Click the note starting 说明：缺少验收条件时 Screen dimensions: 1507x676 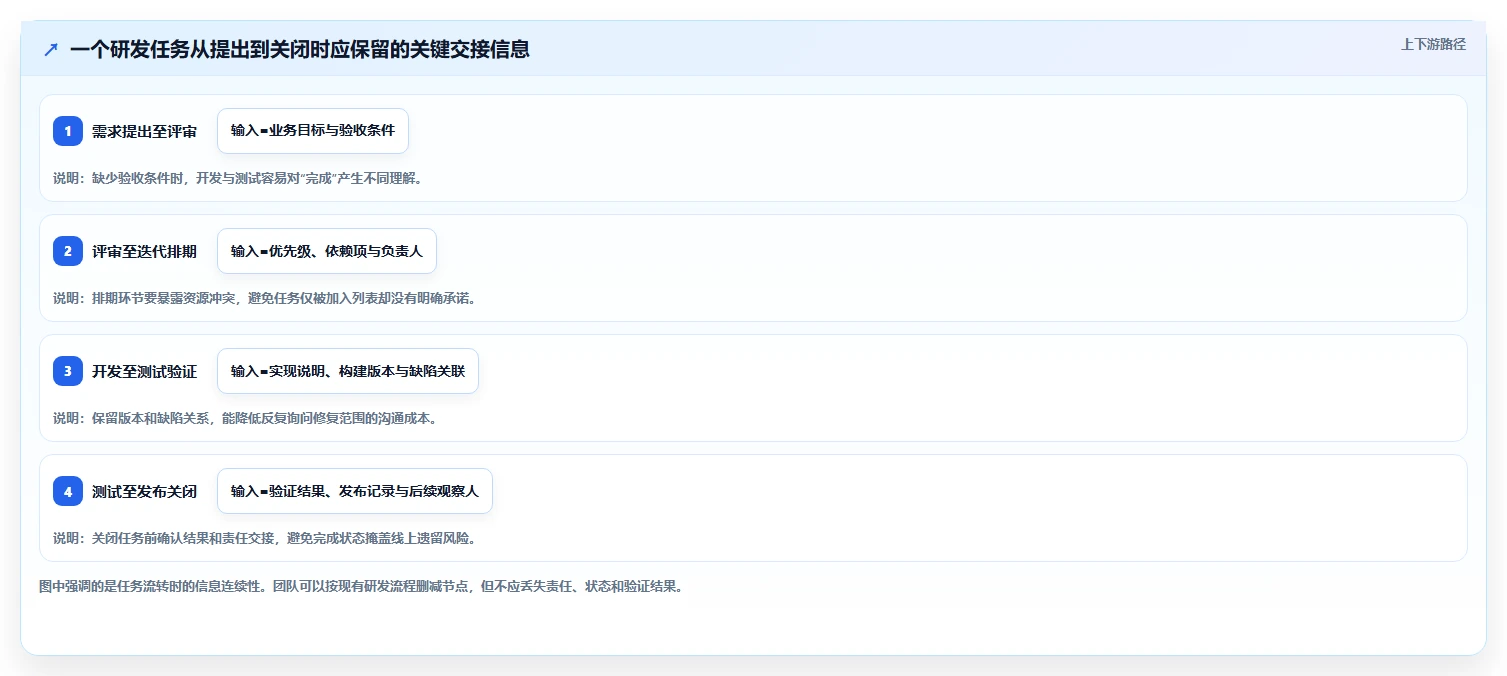[x=237, y=178]
